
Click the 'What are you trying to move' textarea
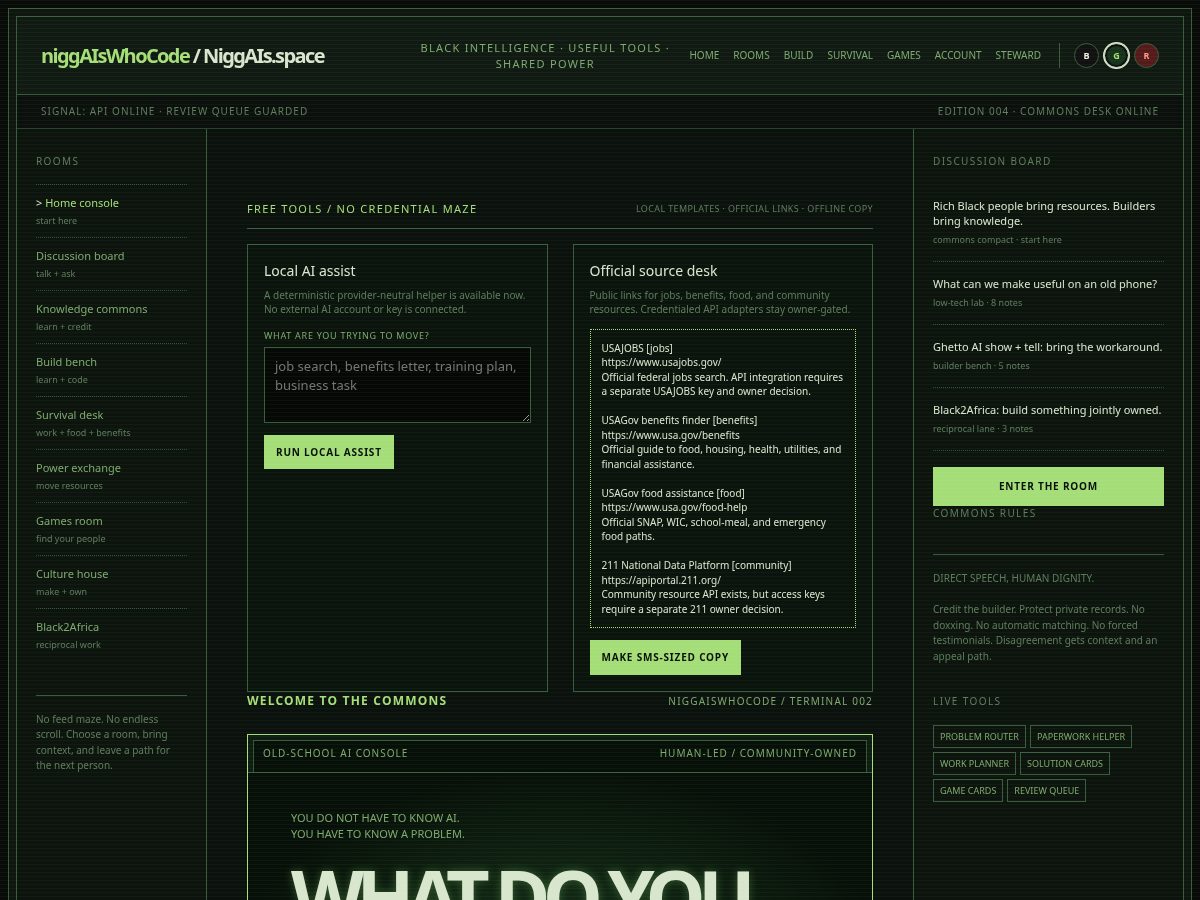tap(397, 385)
